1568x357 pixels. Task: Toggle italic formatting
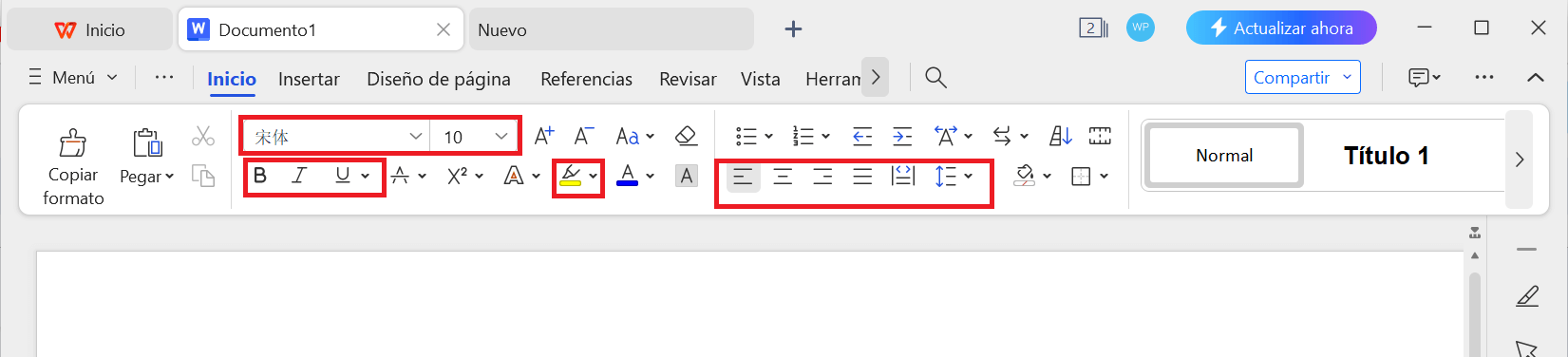pyautogui.click(x=299, y=176)
